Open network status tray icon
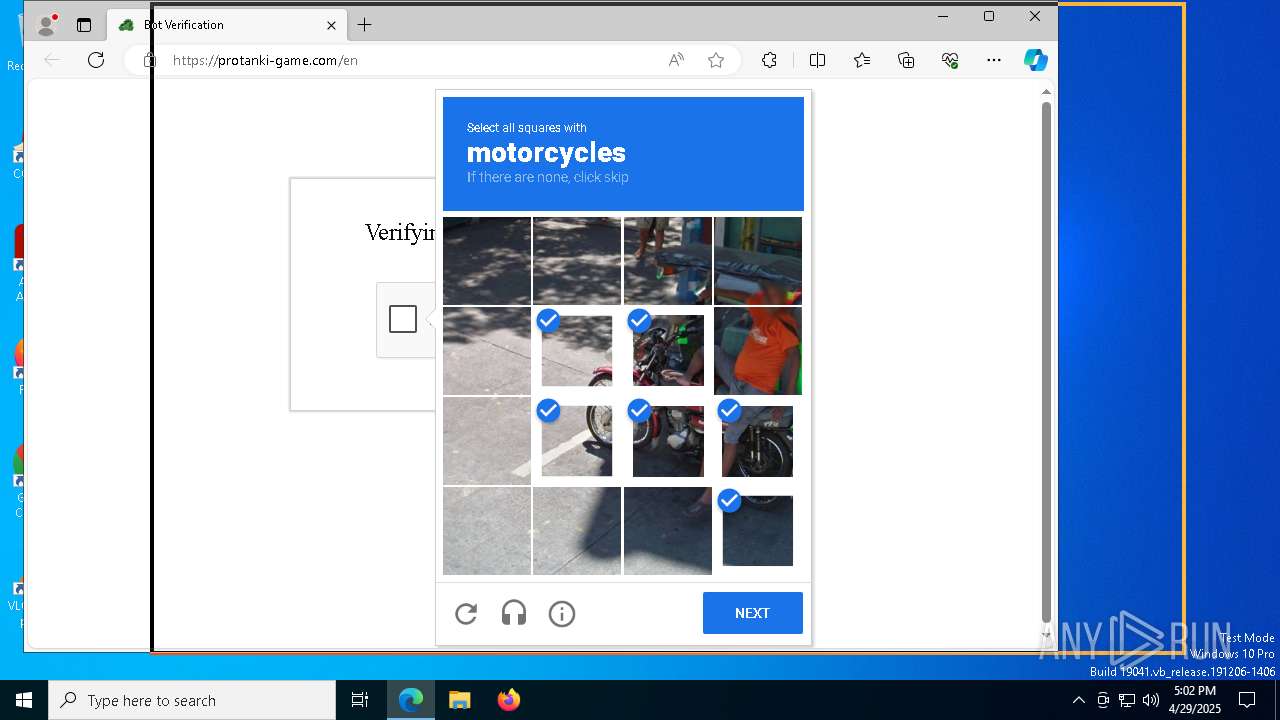Screen dimensions: 1280x720 [x=1127, y=700]
